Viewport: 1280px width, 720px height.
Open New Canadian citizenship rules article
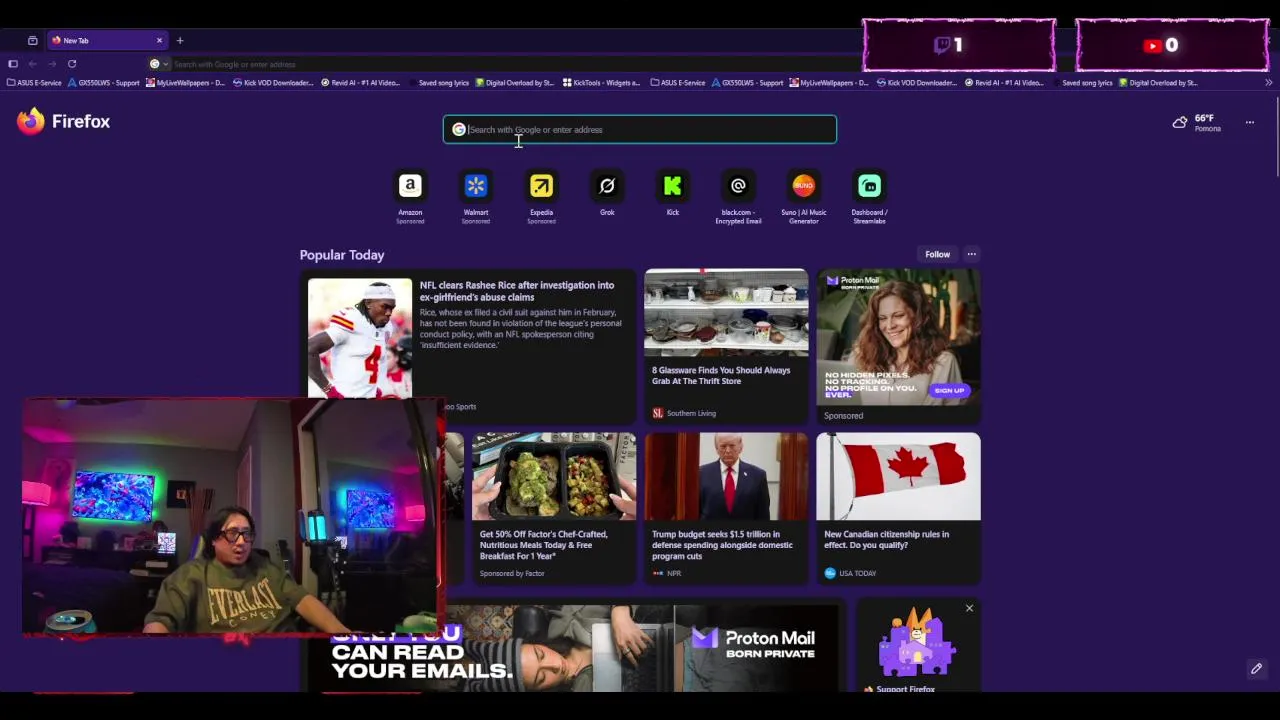(x=886, y=539)
